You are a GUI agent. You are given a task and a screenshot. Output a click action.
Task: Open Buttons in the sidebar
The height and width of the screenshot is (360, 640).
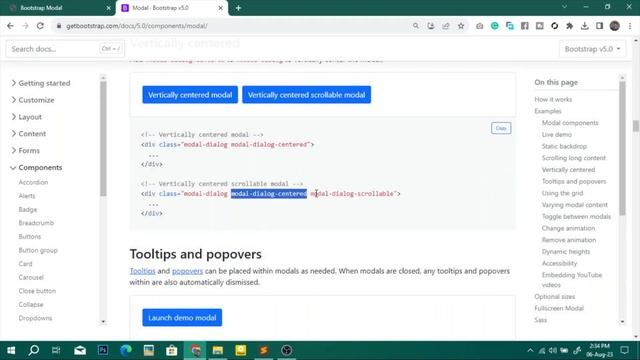[x=29, y=237]
